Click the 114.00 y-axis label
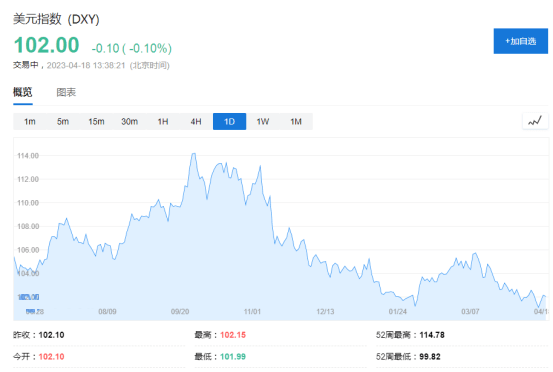This screenshot has width=553, height=372. (x=28, y=155)
